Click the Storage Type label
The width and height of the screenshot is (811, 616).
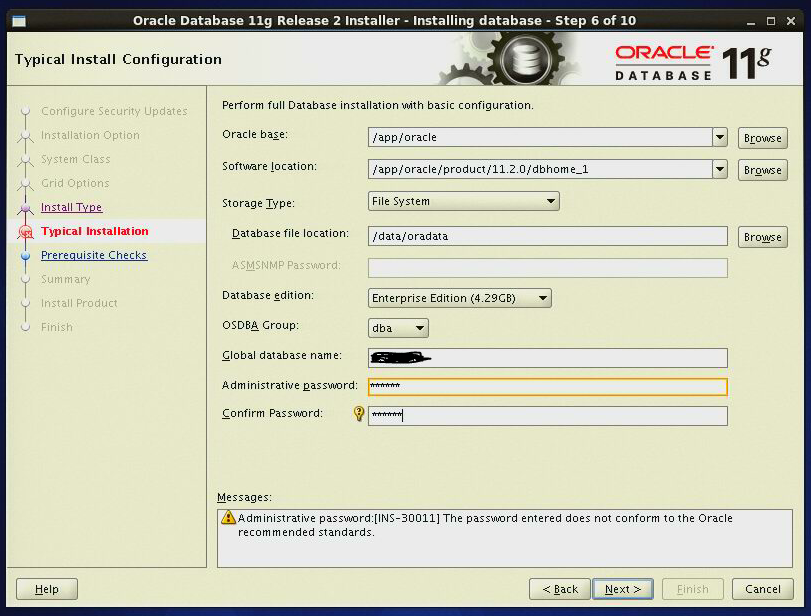[258, 203]
